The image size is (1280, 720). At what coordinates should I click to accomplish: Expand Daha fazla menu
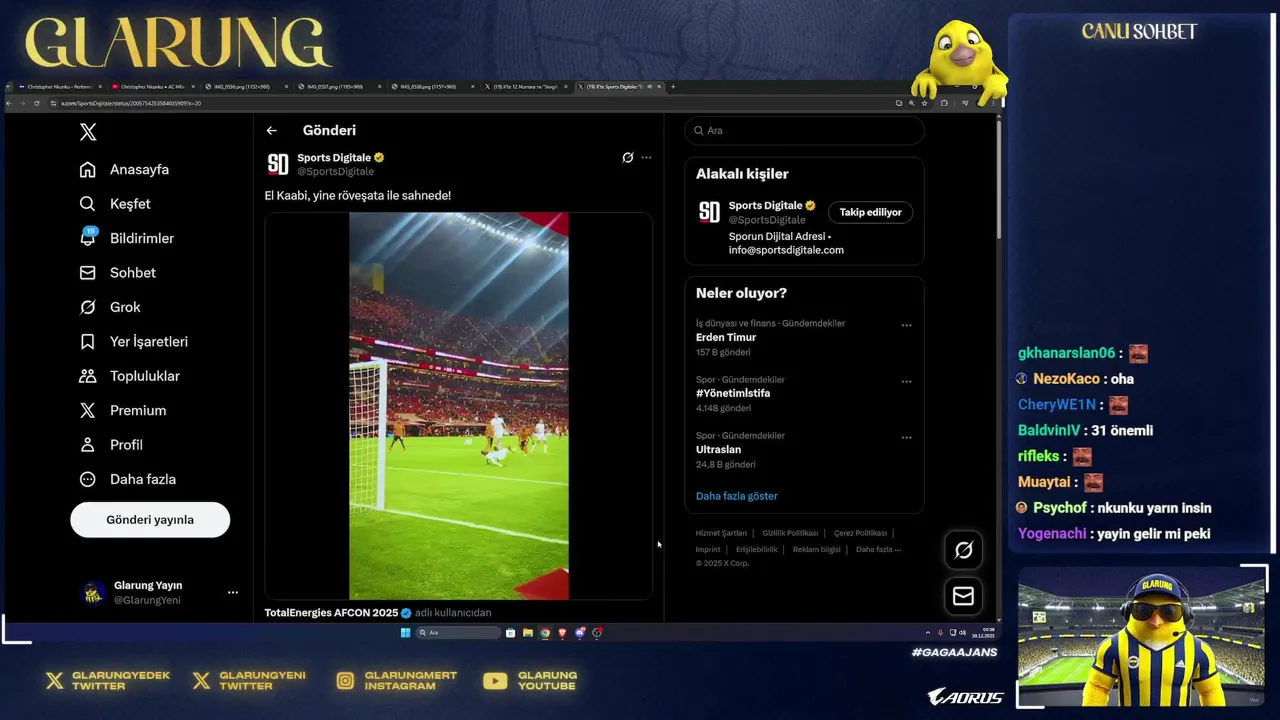click(128, 479)
